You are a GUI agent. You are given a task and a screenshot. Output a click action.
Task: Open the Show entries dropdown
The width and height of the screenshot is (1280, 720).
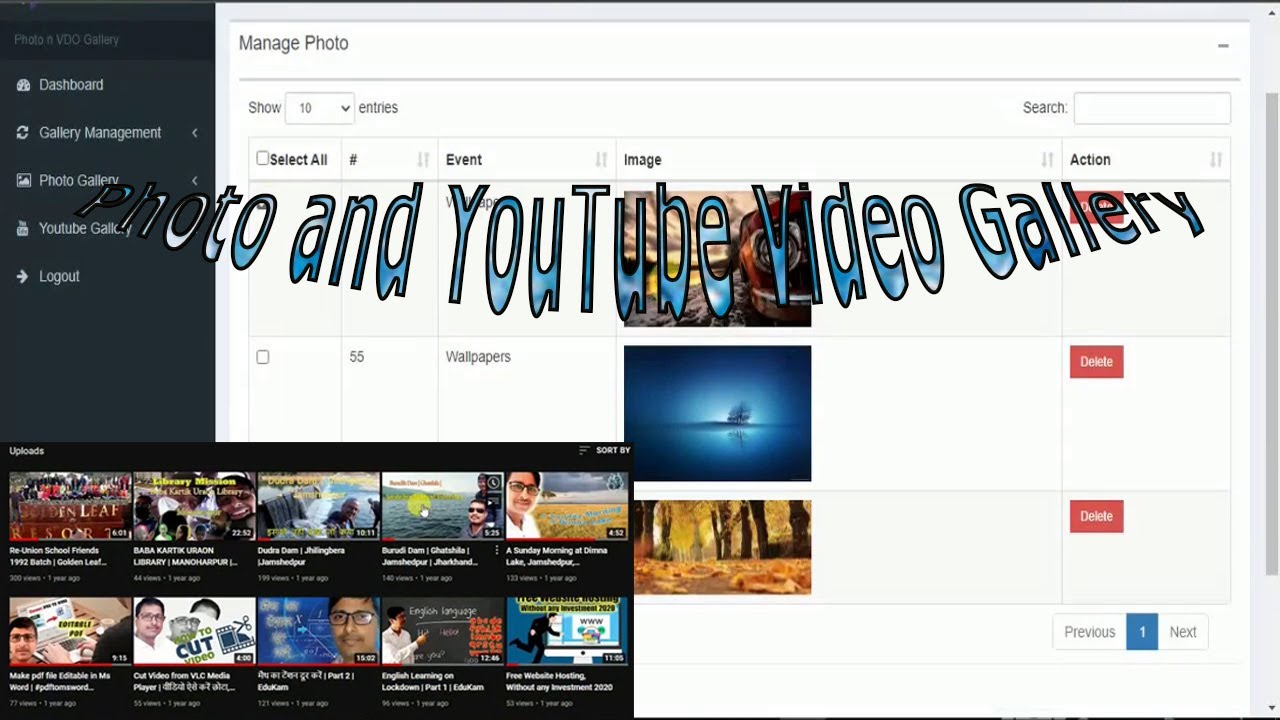(x=320, y=108)
